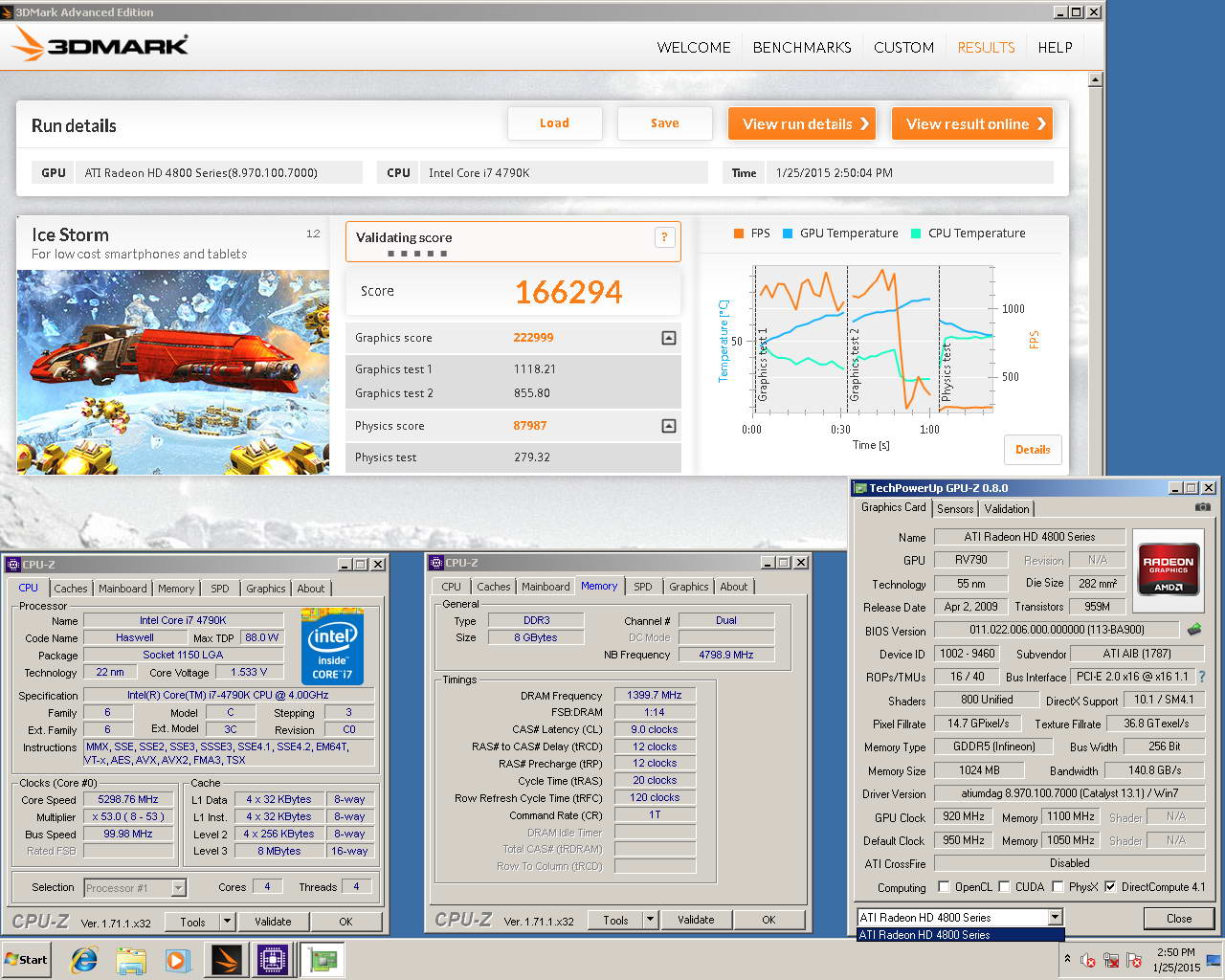Viewport: 1225px width, 980px height.
Task: Click the GPU Clock 920 MHz field
Action: (964, 817)
